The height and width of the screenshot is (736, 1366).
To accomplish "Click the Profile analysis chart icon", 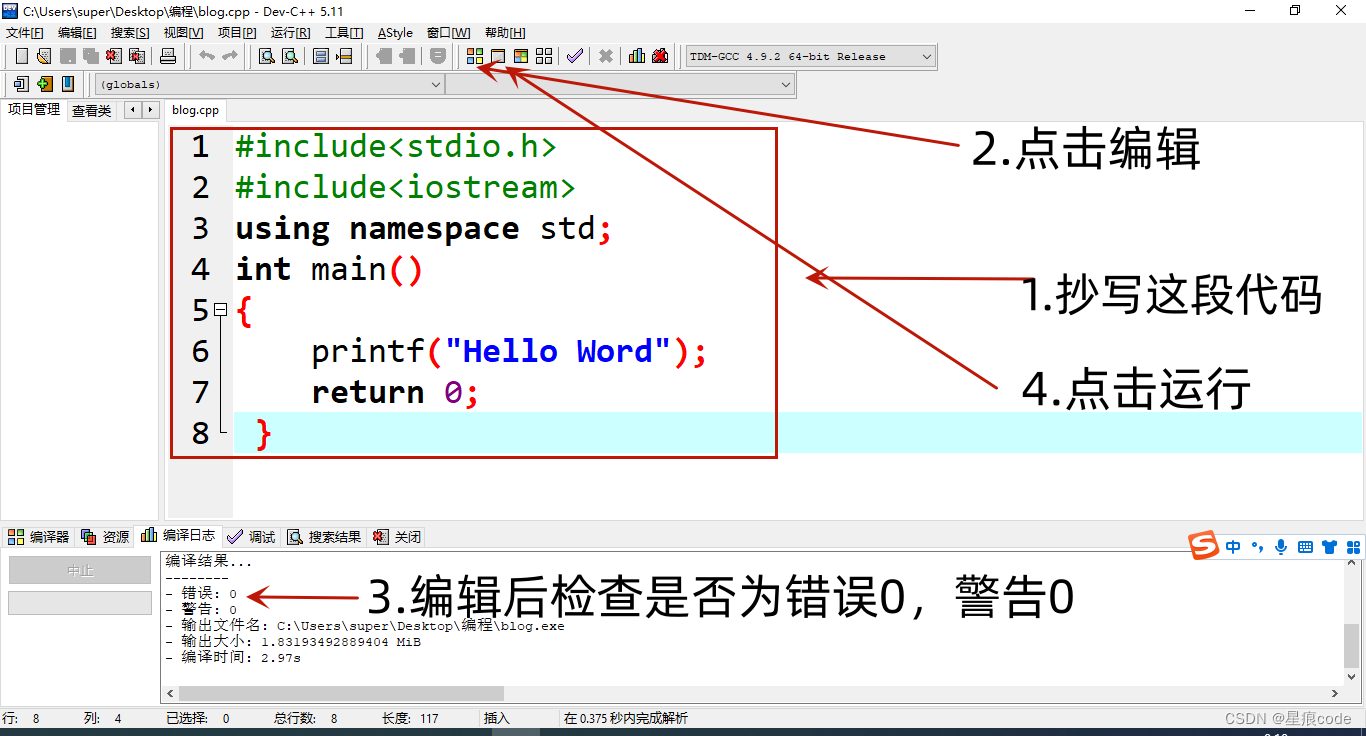I will click(x=637, y=56).
